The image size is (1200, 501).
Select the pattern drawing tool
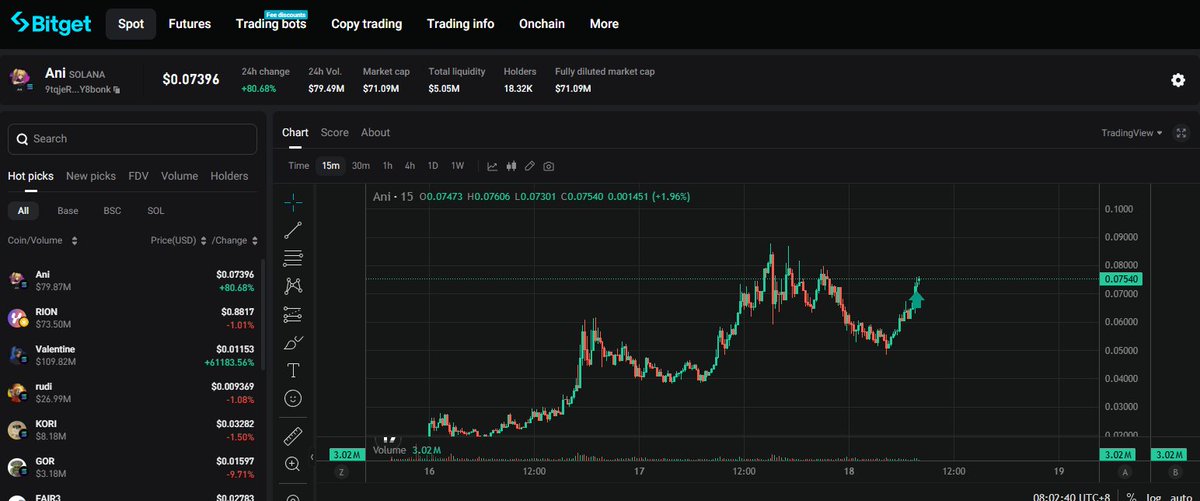click(x=293, y=287)
